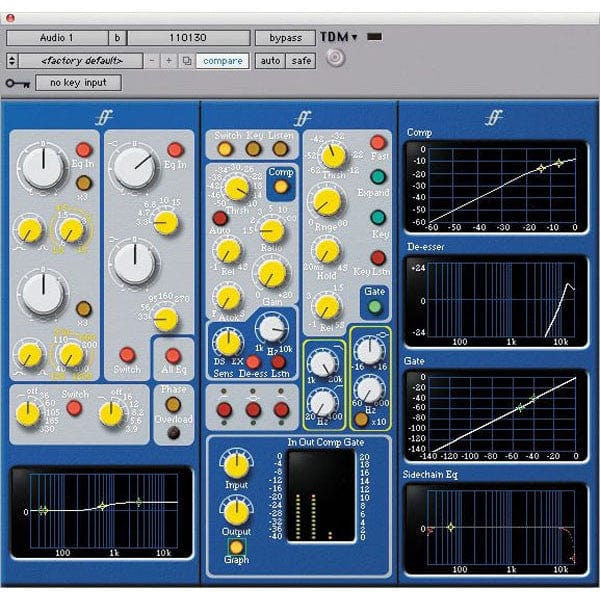
Task: Click the target icon below TDM
Action: tap(335, 58)
